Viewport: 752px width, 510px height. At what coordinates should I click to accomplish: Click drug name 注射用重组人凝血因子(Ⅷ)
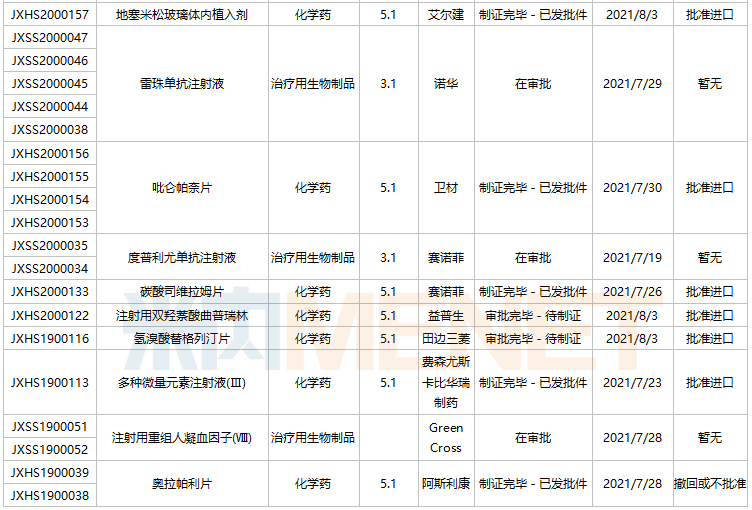click(x=182, y=438)
